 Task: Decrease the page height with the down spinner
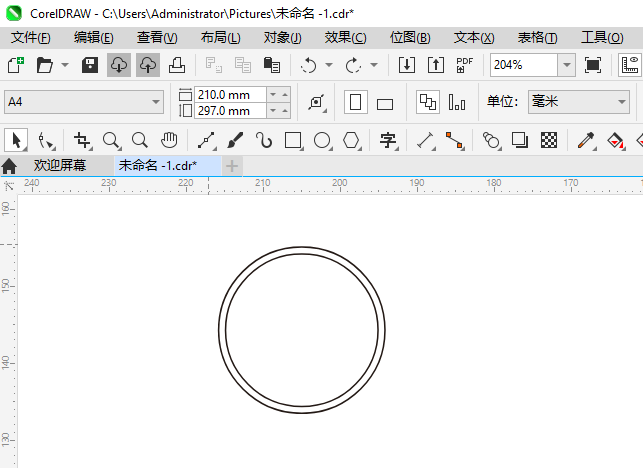(x=273, y=111)
